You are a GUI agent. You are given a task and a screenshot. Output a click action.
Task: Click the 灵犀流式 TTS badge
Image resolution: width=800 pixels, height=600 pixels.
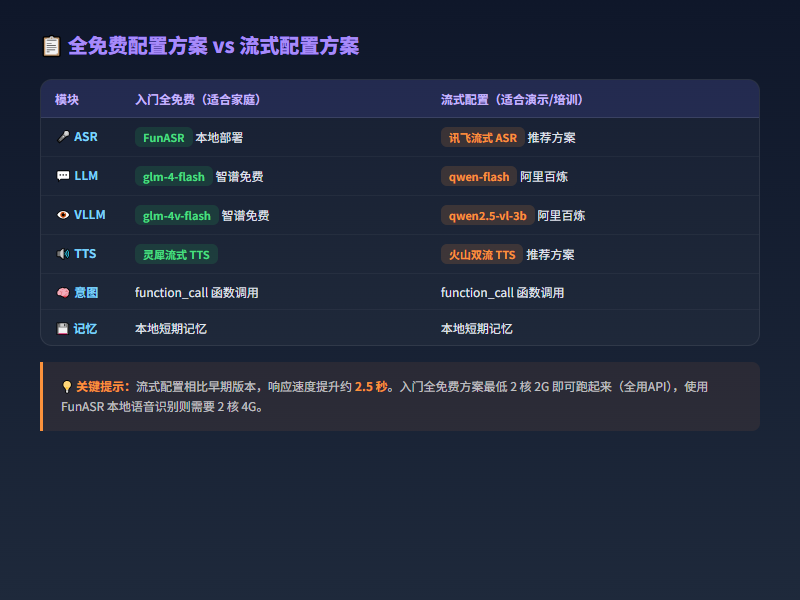[x=176, y=255]
